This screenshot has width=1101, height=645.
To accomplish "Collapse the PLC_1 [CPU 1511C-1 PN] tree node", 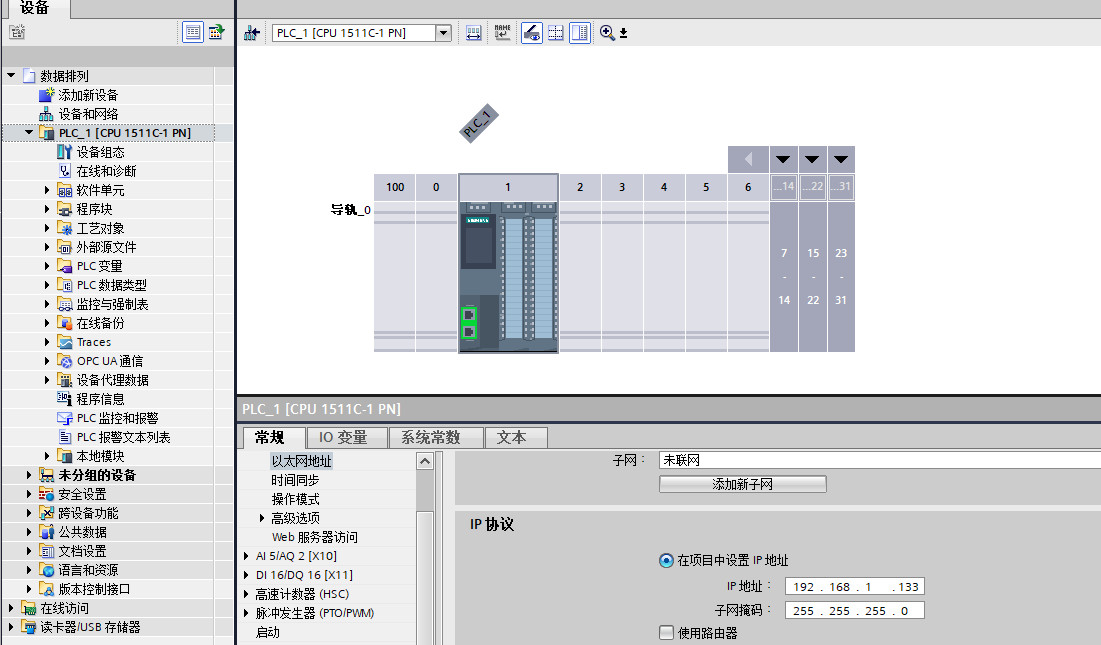I will click(x=29, y=132).
